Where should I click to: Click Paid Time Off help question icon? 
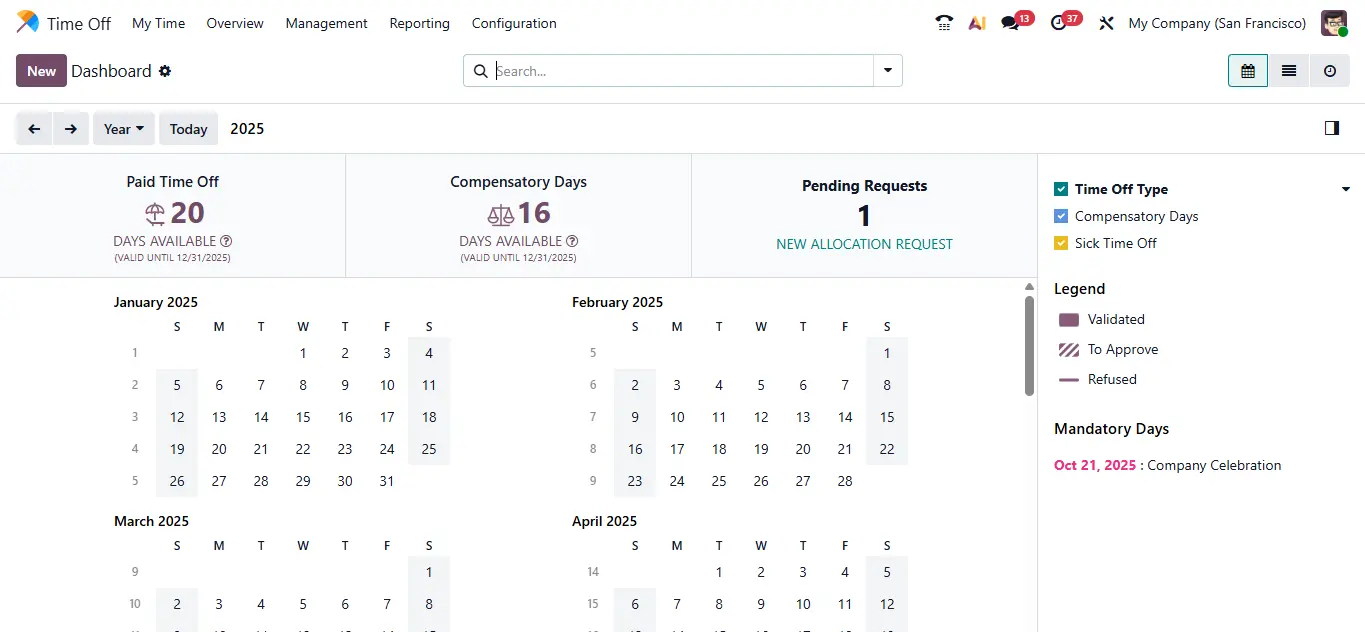[x=226, y=241]
